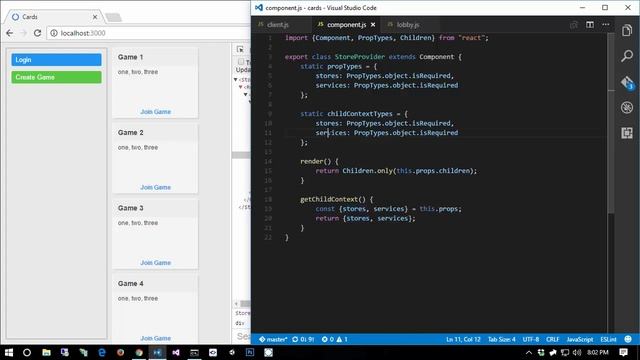Viewport: 640px width, 360px height.
Task: Switch to the client.js editor tab
Action: coord(278,24)
